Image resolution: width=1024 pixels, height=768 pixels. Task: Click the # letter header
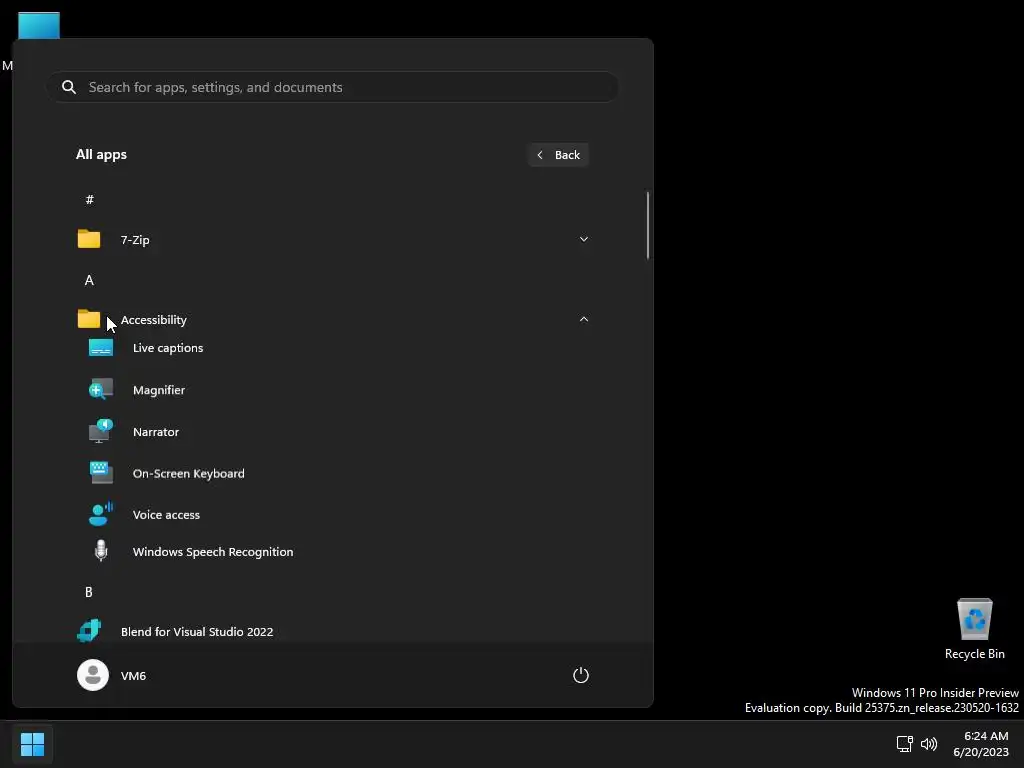[x=89, y=199]
